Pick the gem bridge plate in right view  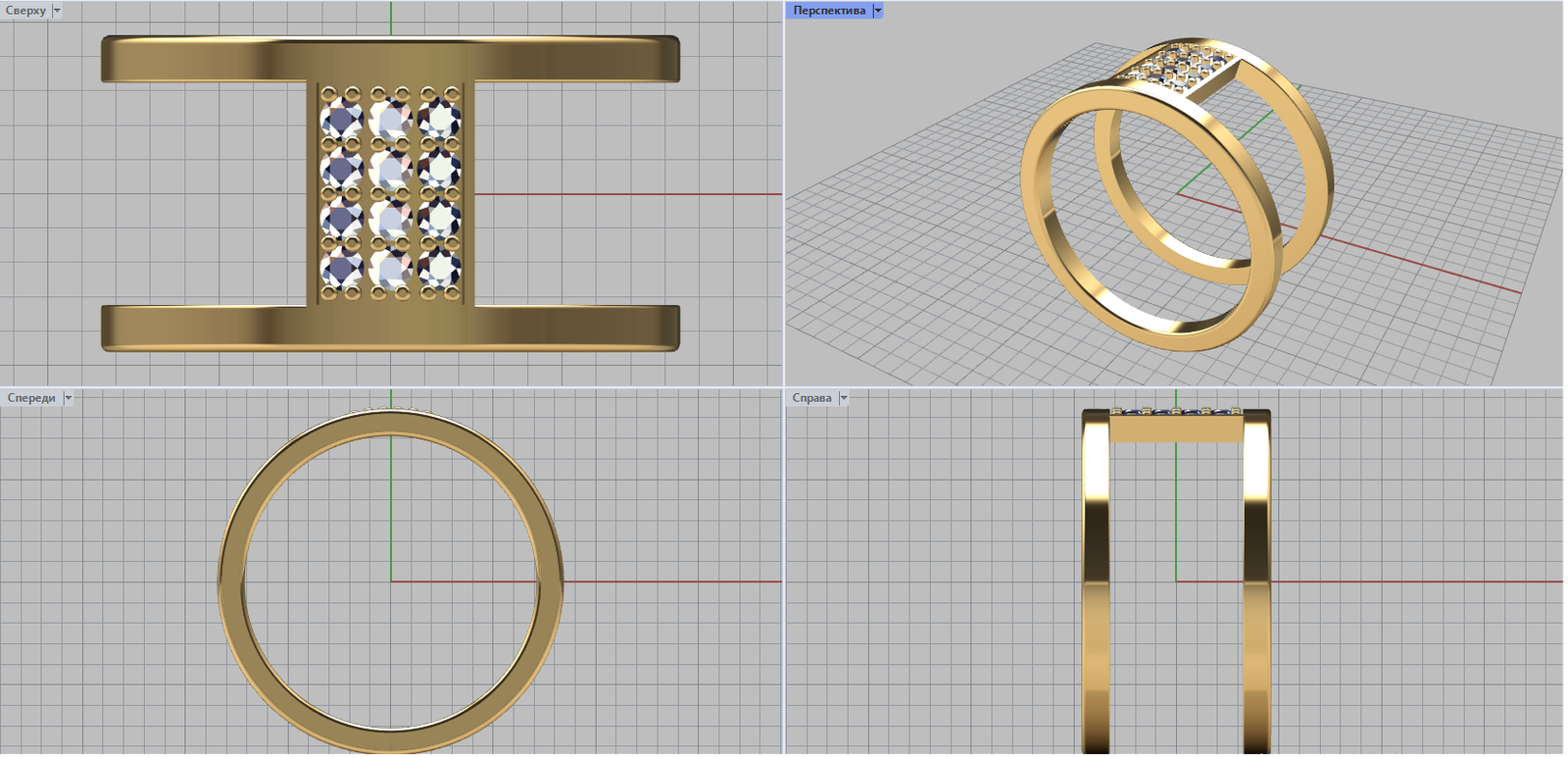[x=1176, y=429]
